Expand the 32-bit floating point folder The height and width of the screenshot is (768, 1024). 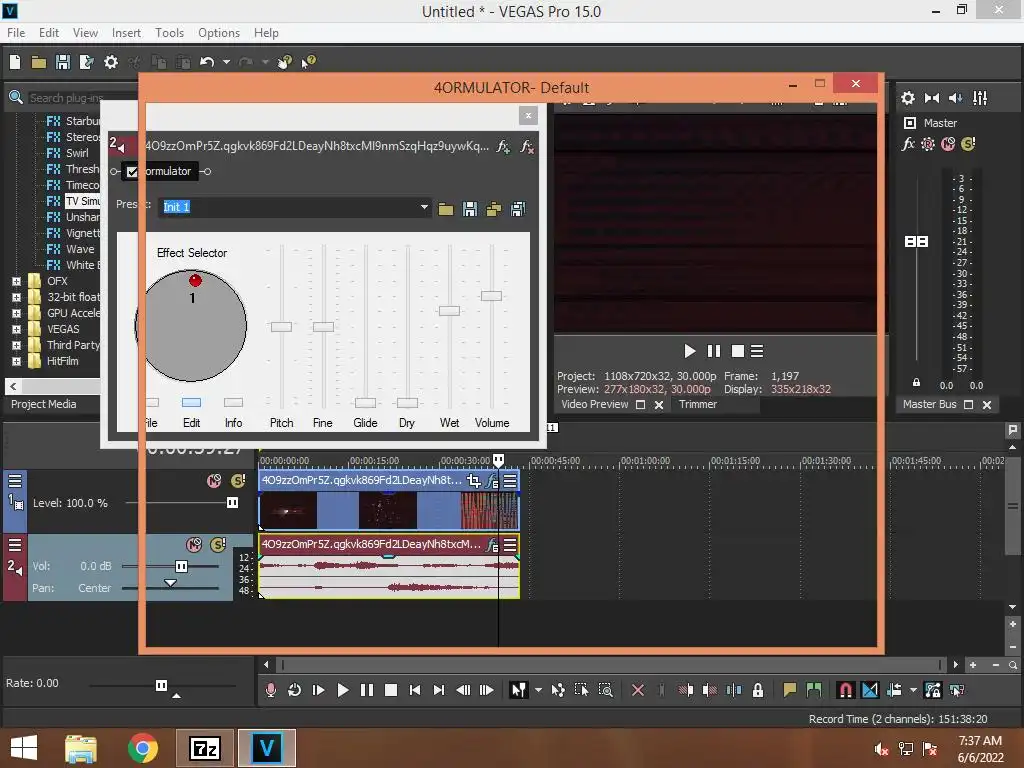coord(16,297)
